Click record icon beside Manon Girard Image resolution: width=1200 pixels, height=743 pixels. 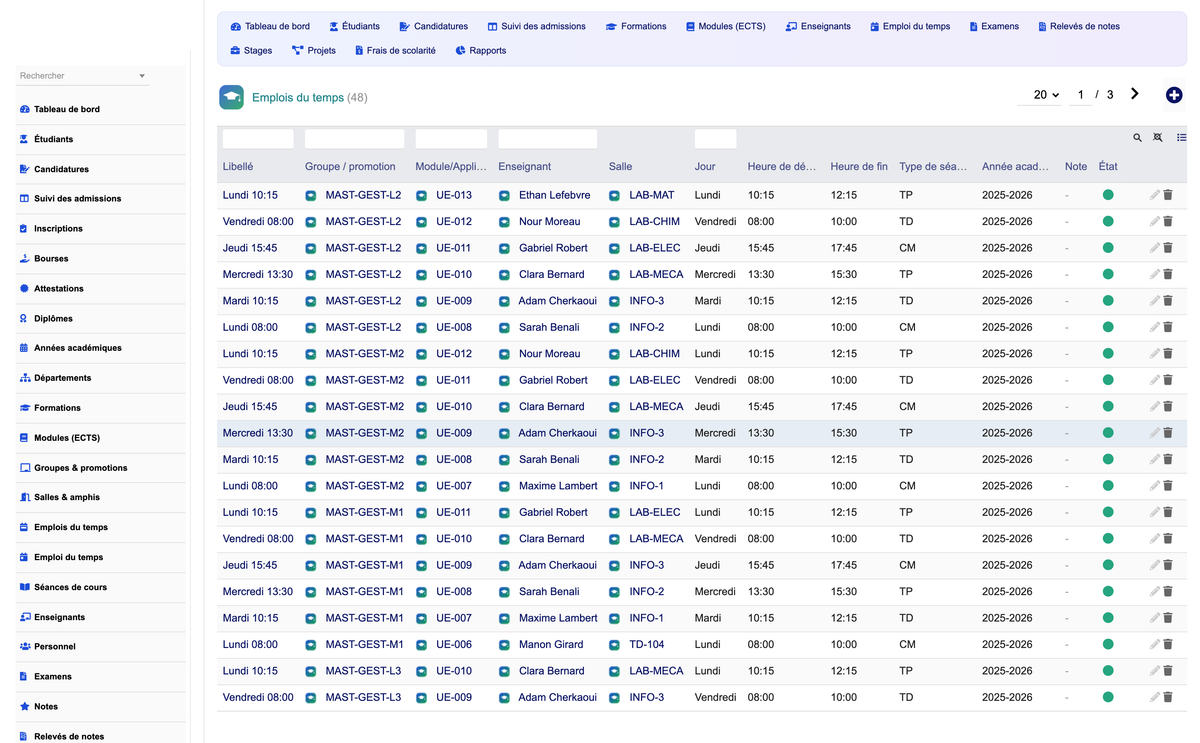click(x=504, y=645)
